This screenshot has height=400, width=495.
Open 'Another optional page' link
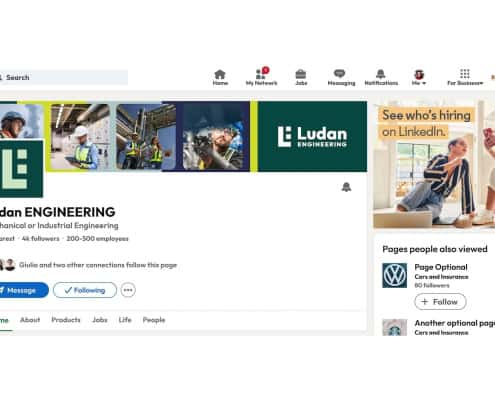pos(455,323)
